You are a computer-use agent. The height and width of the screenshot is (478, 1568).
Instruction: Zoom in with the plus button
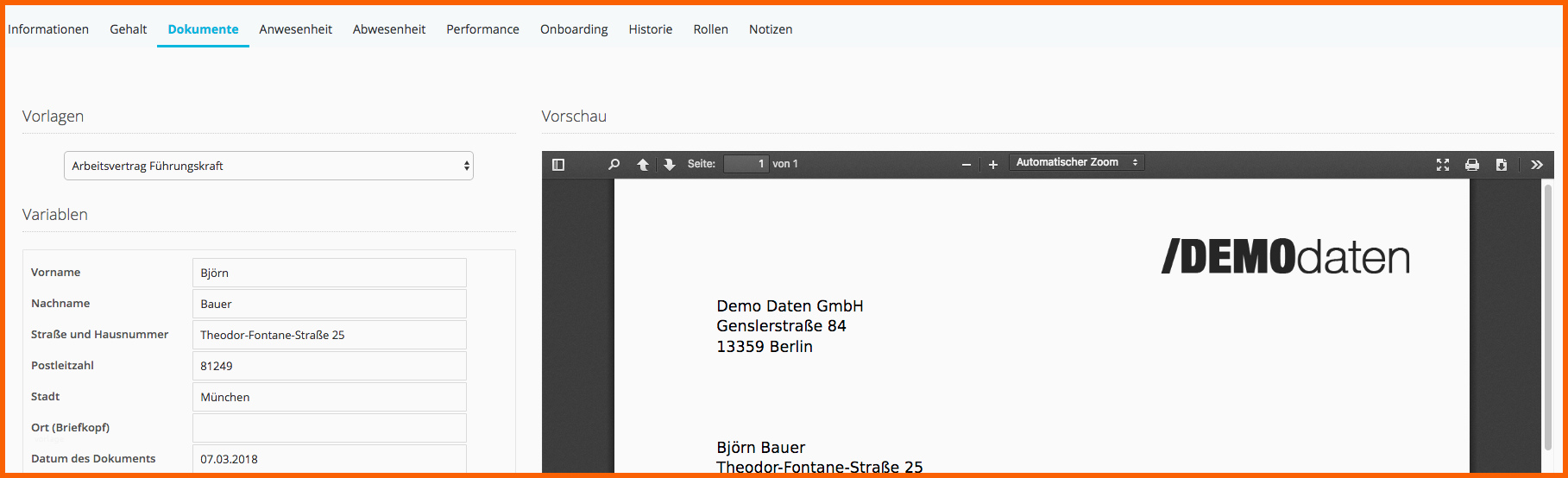pos(993,164)
